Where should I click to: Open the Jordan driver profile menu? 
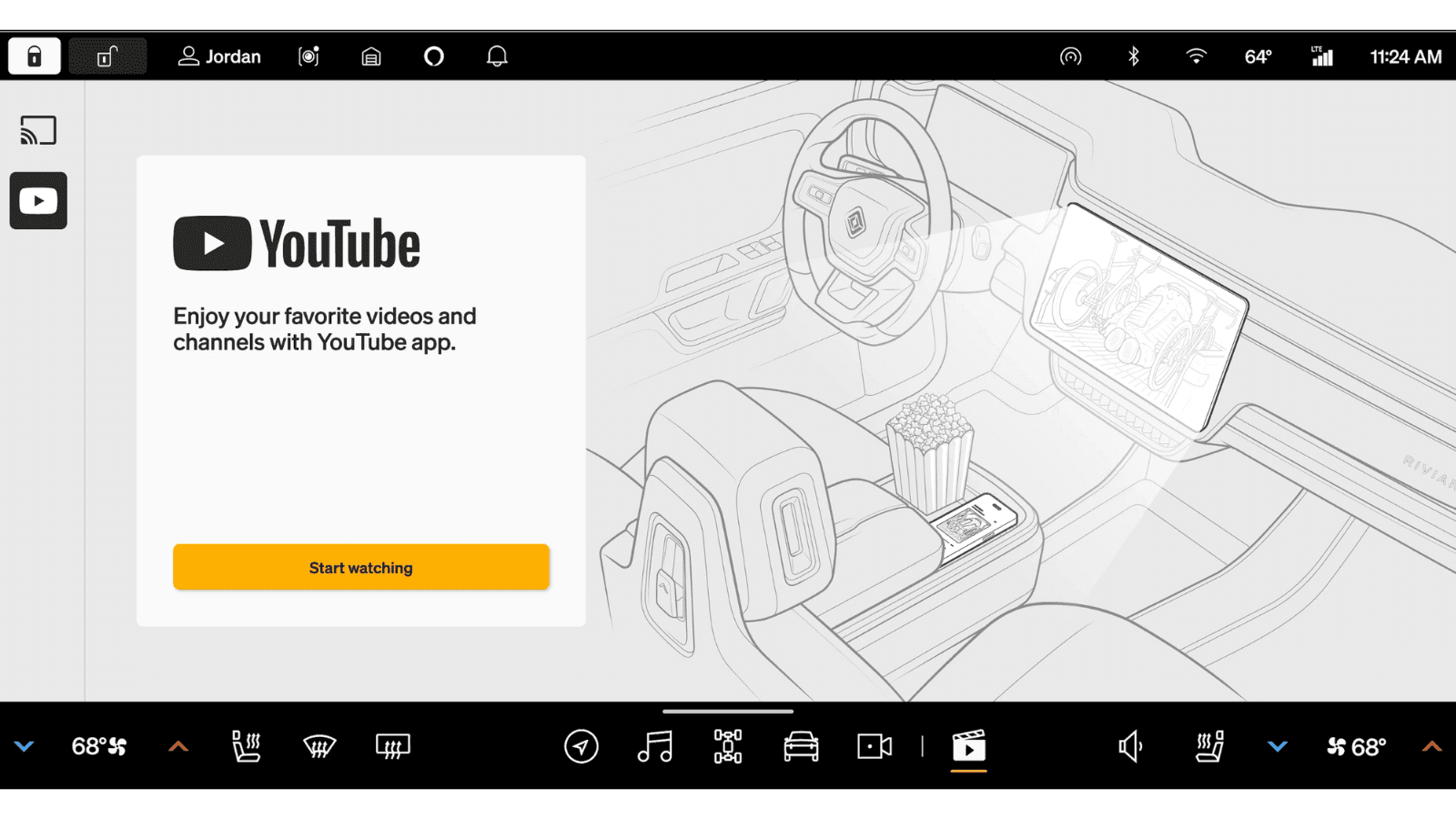point(219,56)
